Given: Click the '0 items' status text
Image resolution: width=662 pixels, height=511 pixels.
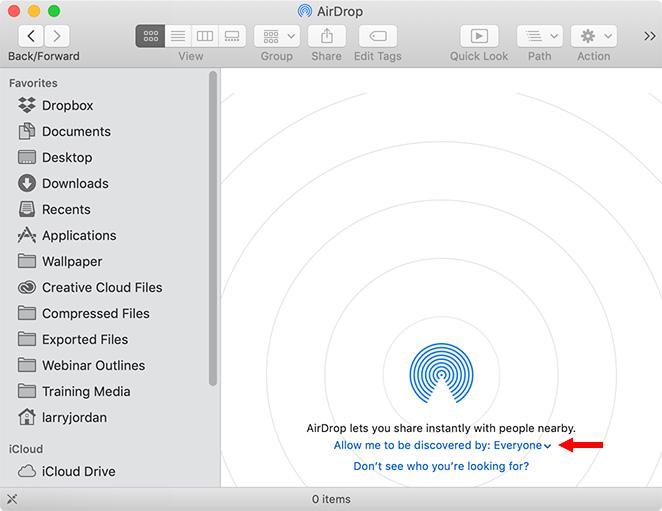Looking at the screenshot, I should [331, 499].
